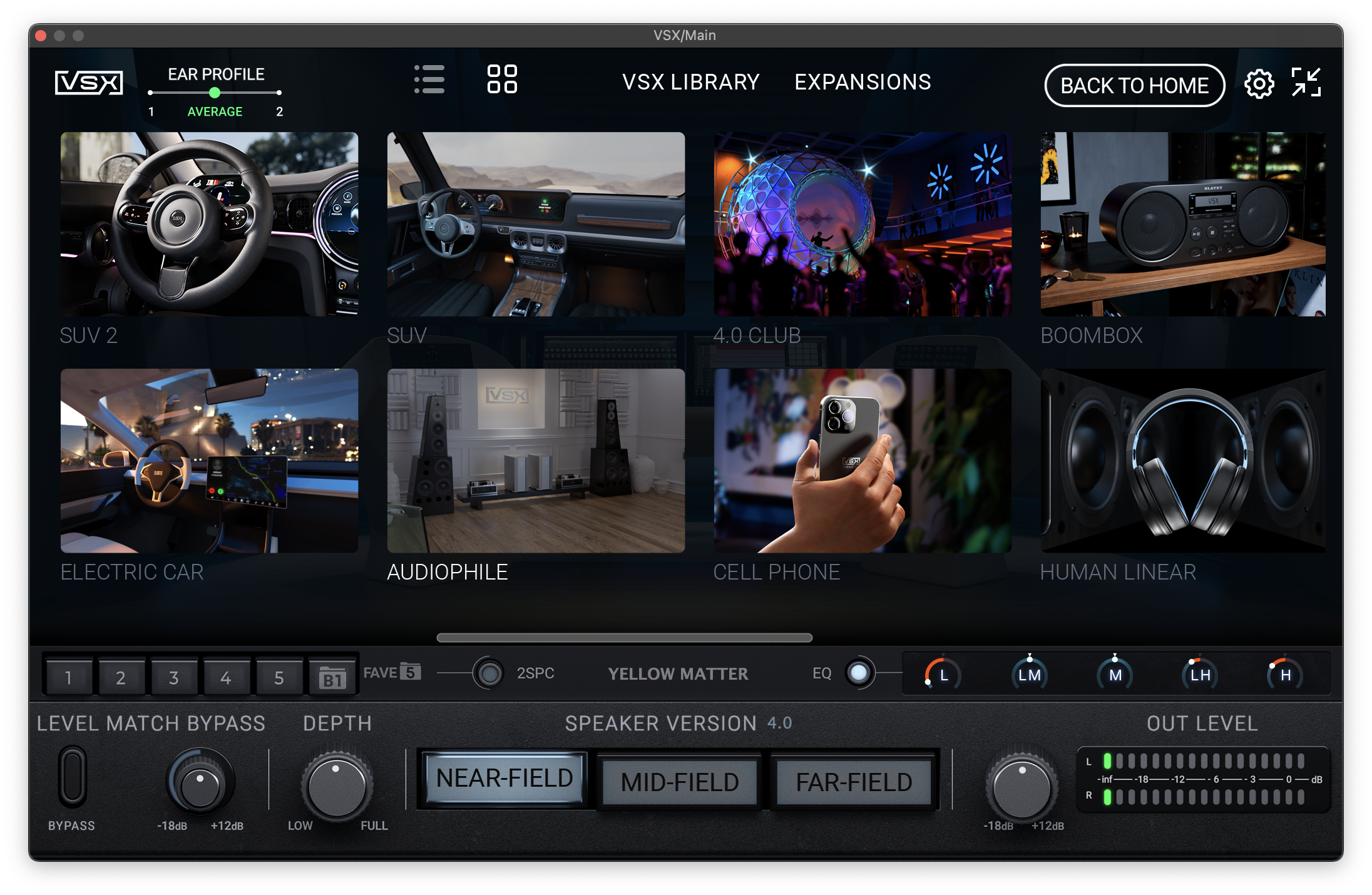The width and height of the screenshot is (1372, 895).
Task: Open the Expansions tab
Action: click(863, 82)
